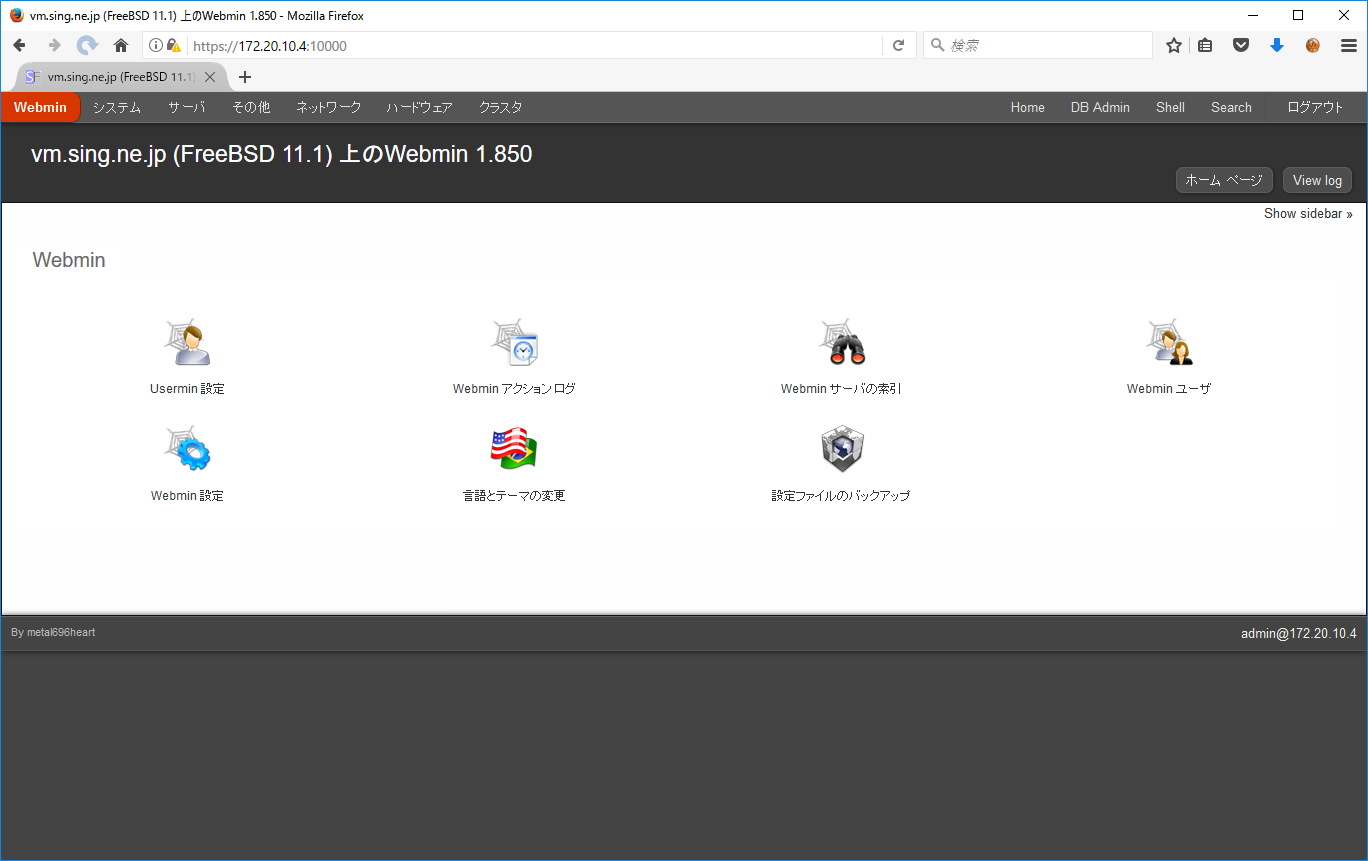This screenshot has height=861, width=1368.
Task: Click the site info icon in address bar
Action: click(x=156, y=45)
